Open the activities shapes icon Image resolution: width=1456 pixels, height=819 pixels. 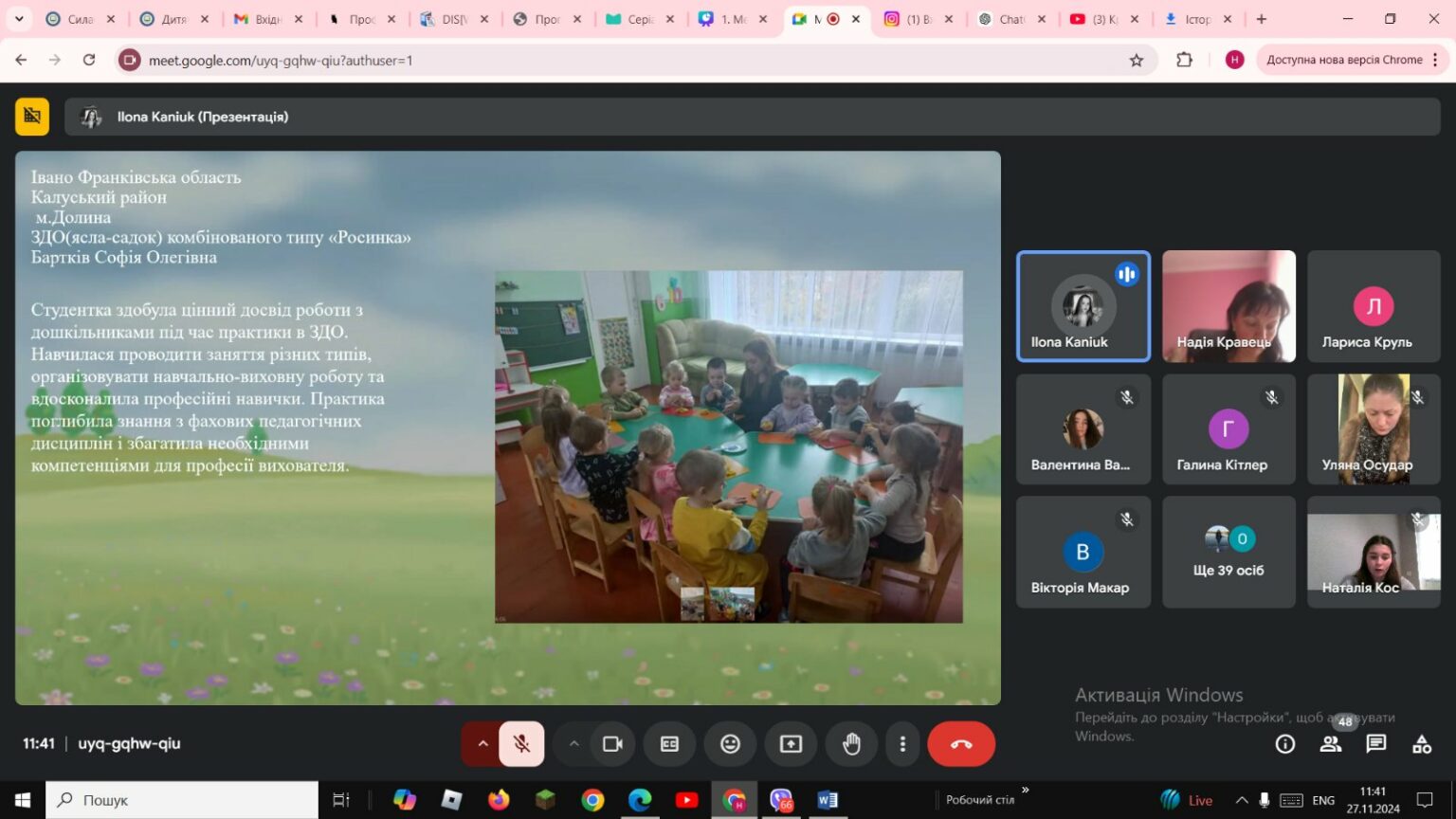[1422, 744]
